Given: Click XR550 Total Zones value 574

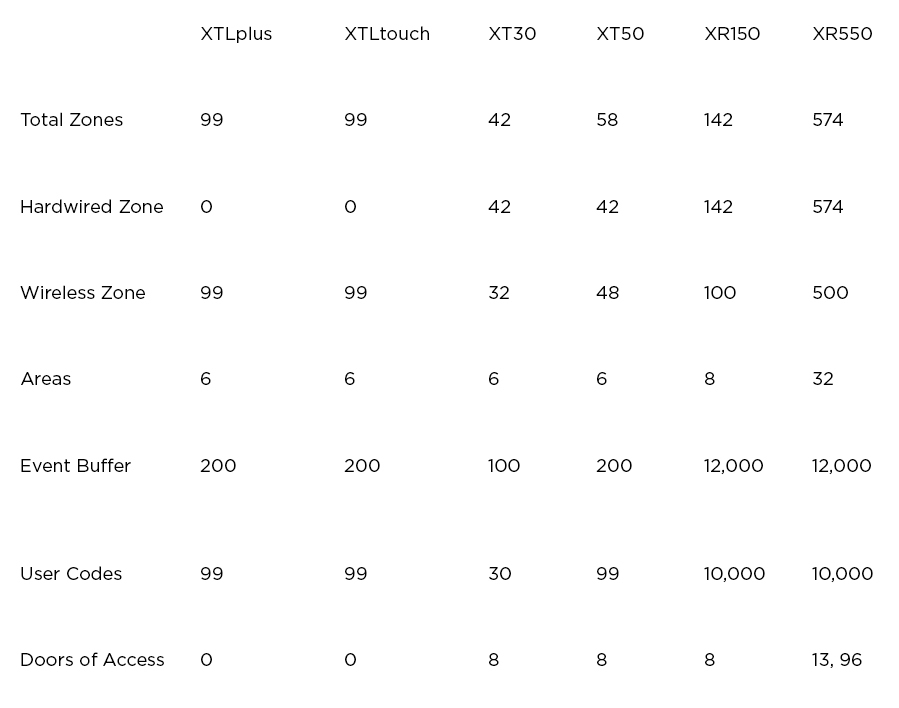Looking at the screenshot, I should 828,120.
